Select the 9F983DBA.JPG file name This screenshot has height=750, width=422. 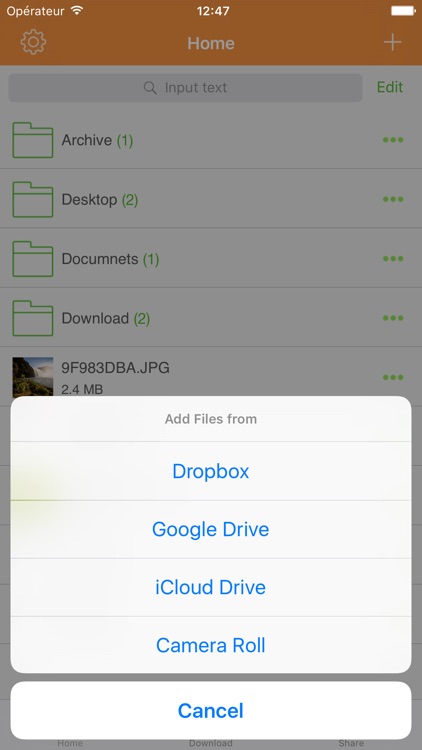[x=115, y=368]
